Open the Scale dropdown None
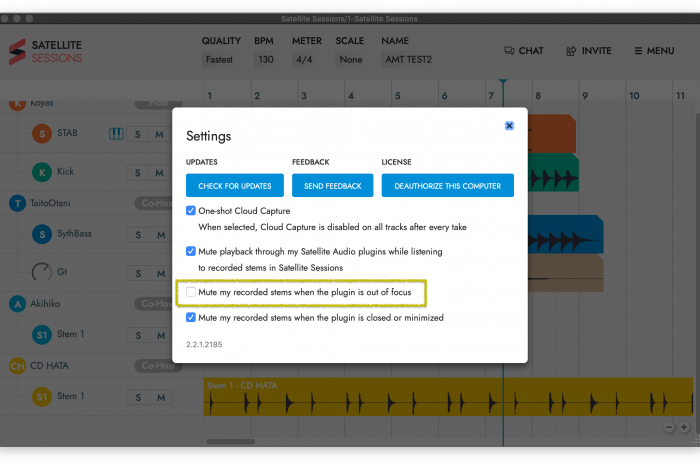The height and width of the screenshot is (465, 700). coord(350,59)
